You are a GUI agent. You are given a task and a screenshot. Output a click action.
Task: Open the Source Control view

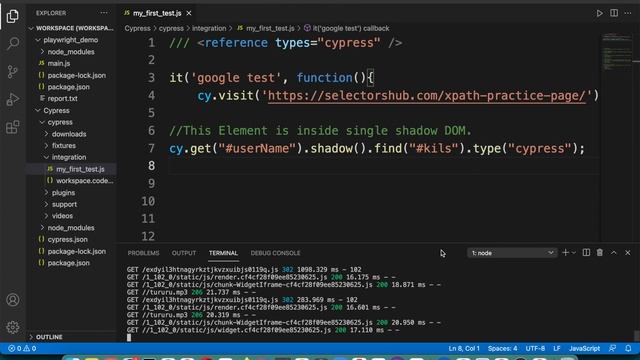click(x=13, y=71)
